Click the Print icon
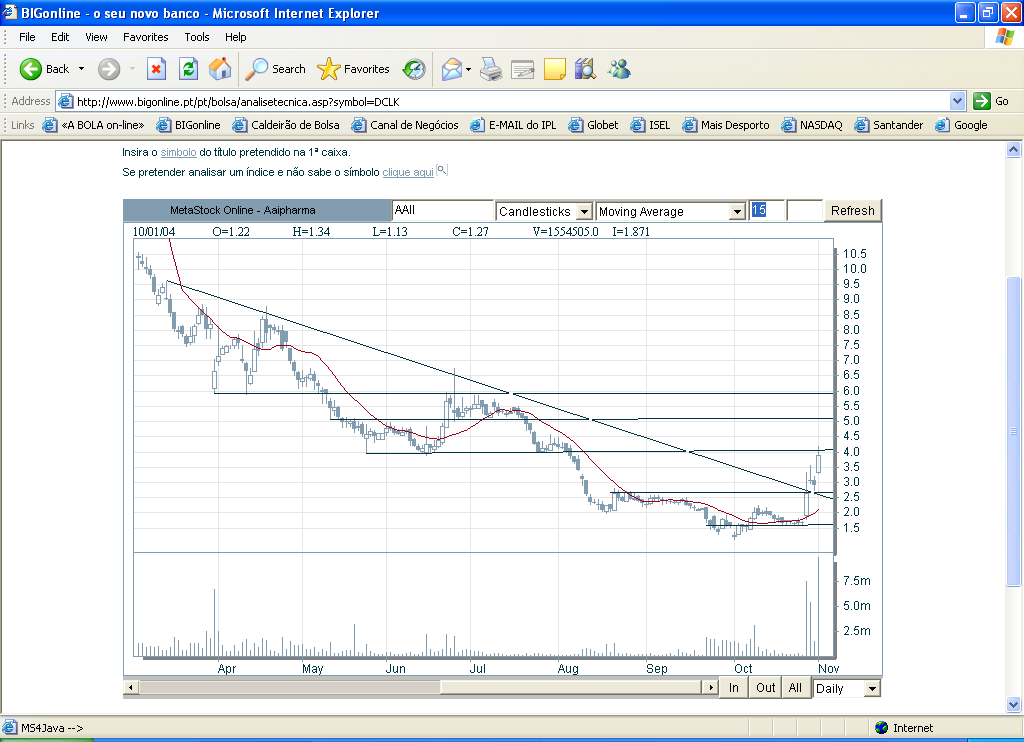Image resolution: width=1024 pixels, height=742 pixels. coord(490,69)
